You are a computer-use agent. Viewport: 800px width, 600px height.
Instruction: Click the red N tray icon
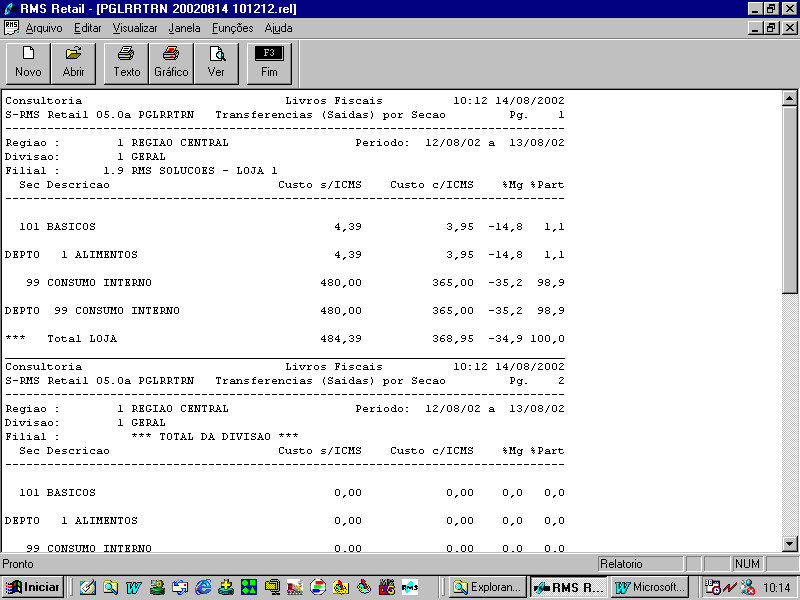(730, 588)
